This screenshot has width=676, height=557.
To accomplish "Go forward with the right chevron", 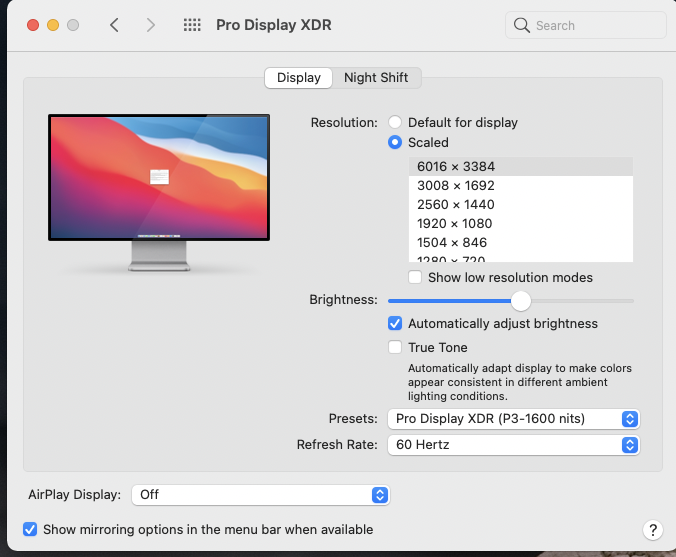I will coord(150,25).
